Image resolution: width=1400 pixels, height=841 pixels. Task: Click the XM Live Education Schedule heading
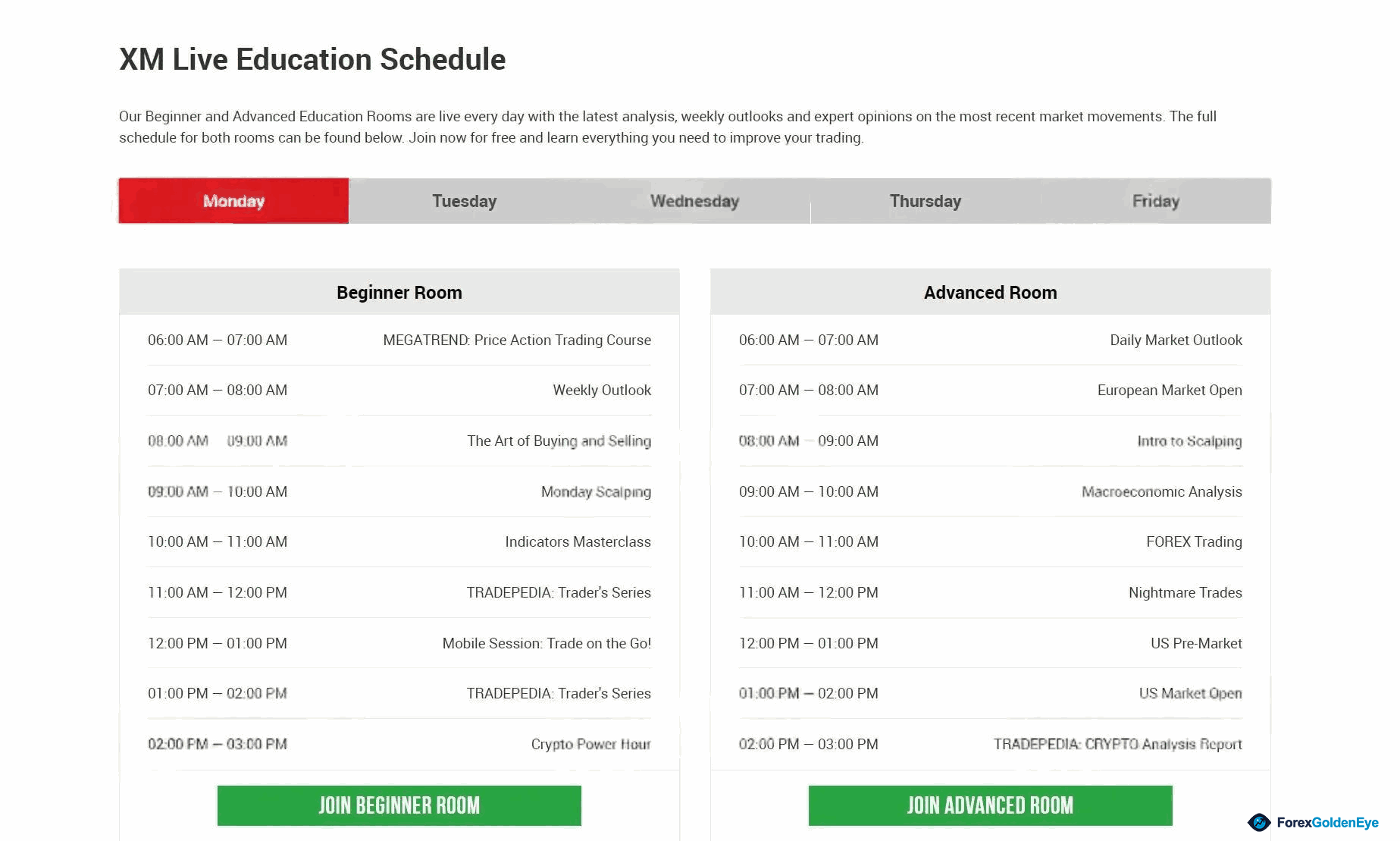pos(312,59)
